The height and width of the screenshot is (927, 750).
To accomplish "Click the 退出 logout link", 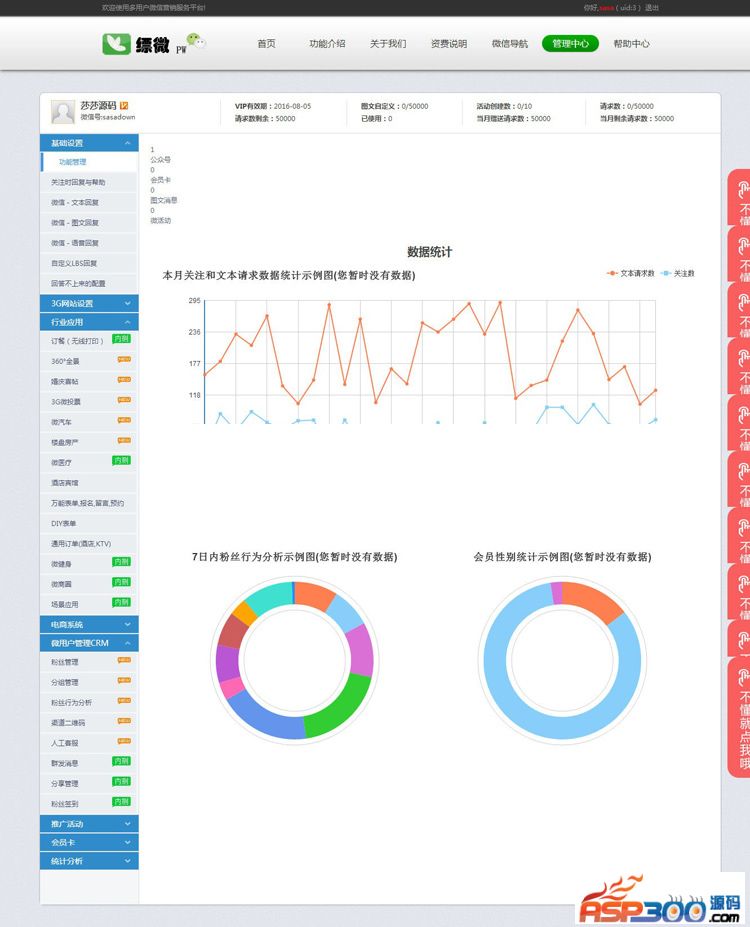I will pyautogui.click(x=651, y=8).
